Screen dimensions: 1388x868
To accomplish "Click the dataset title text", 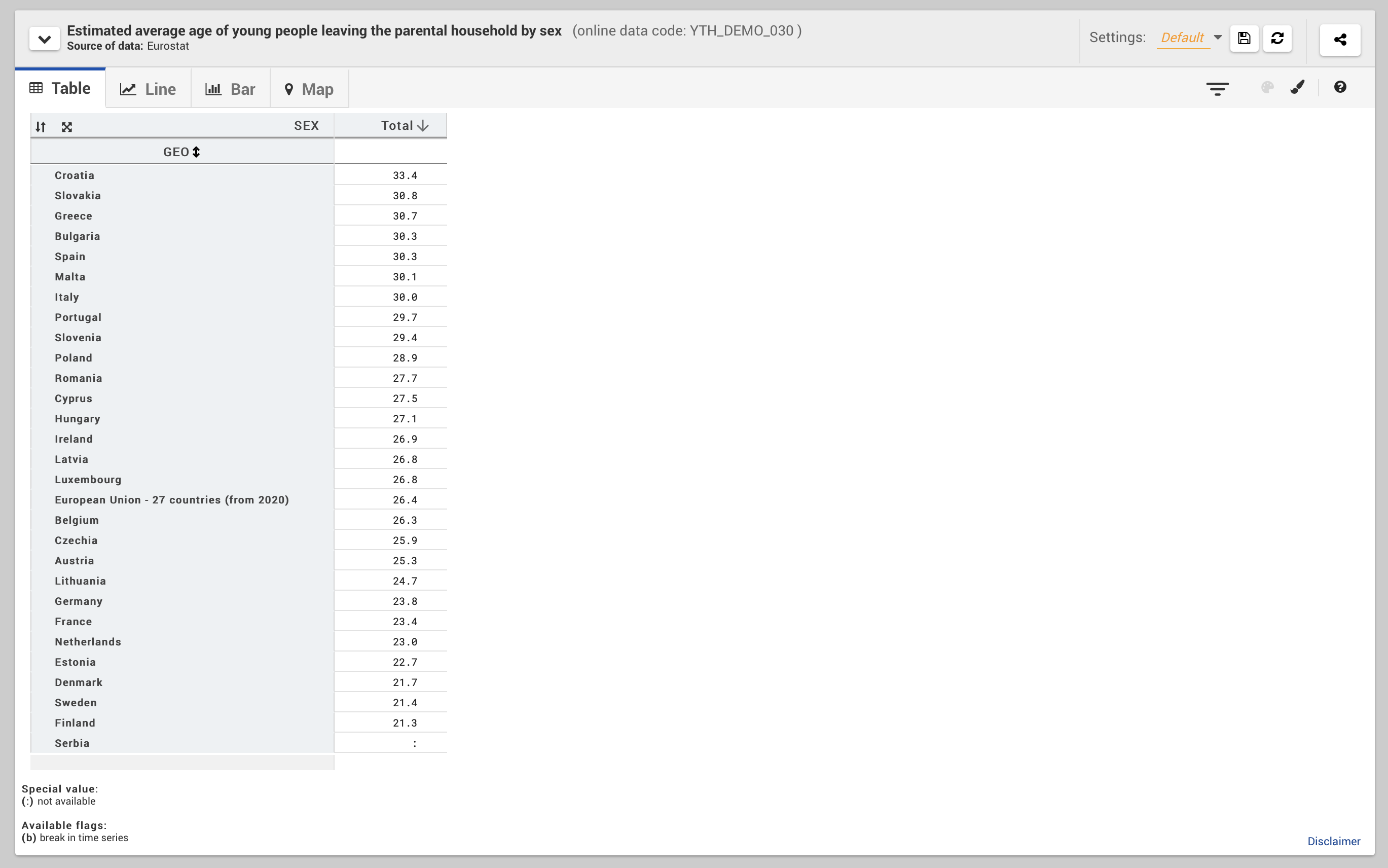I will (x=314, y=30).
